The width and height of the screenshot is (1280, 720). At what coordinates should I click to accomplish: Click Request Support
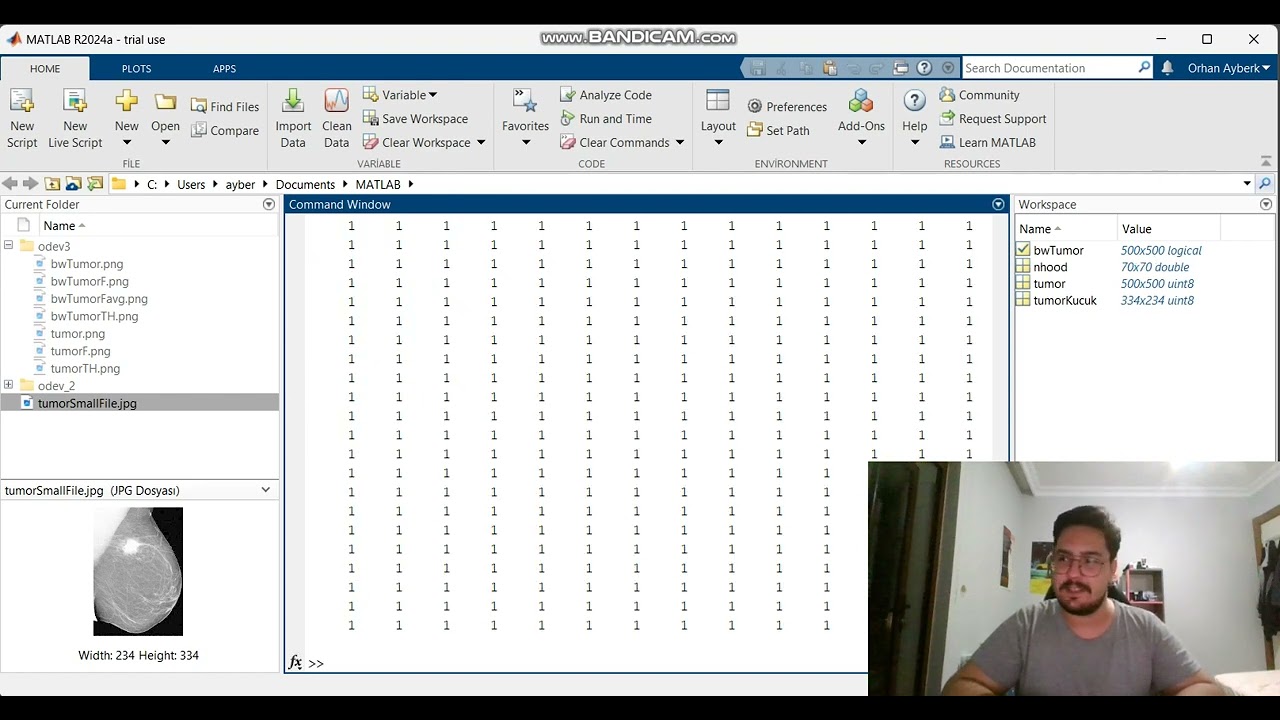pyautogui.click(x=993, y=118)
